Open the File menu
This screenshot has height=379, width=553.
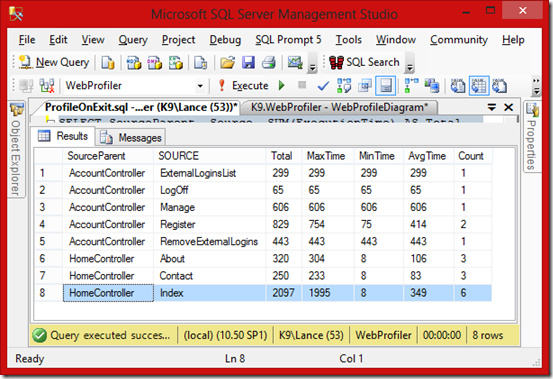click(27, 39)
